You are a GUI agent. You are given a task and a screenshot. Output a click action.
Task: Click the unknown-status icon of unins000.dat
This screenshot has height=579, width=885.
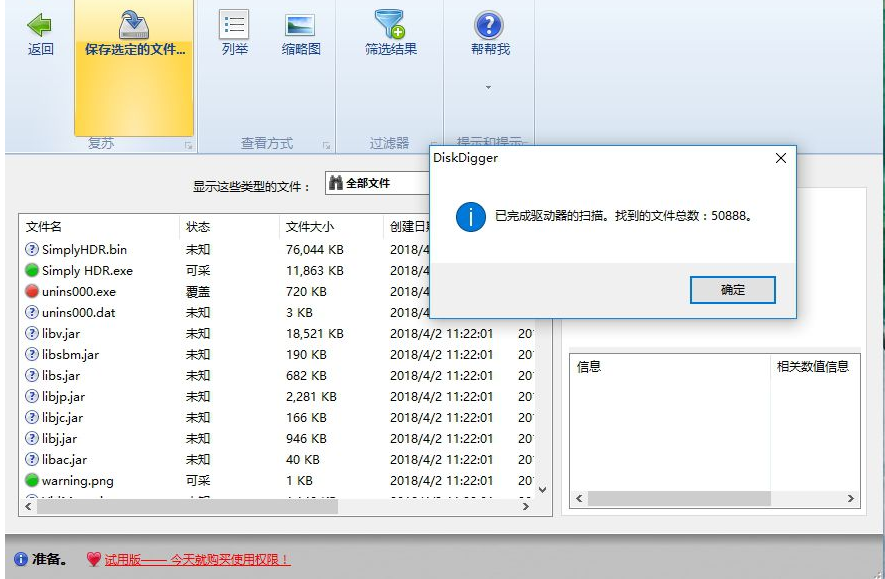pos(32,312)
